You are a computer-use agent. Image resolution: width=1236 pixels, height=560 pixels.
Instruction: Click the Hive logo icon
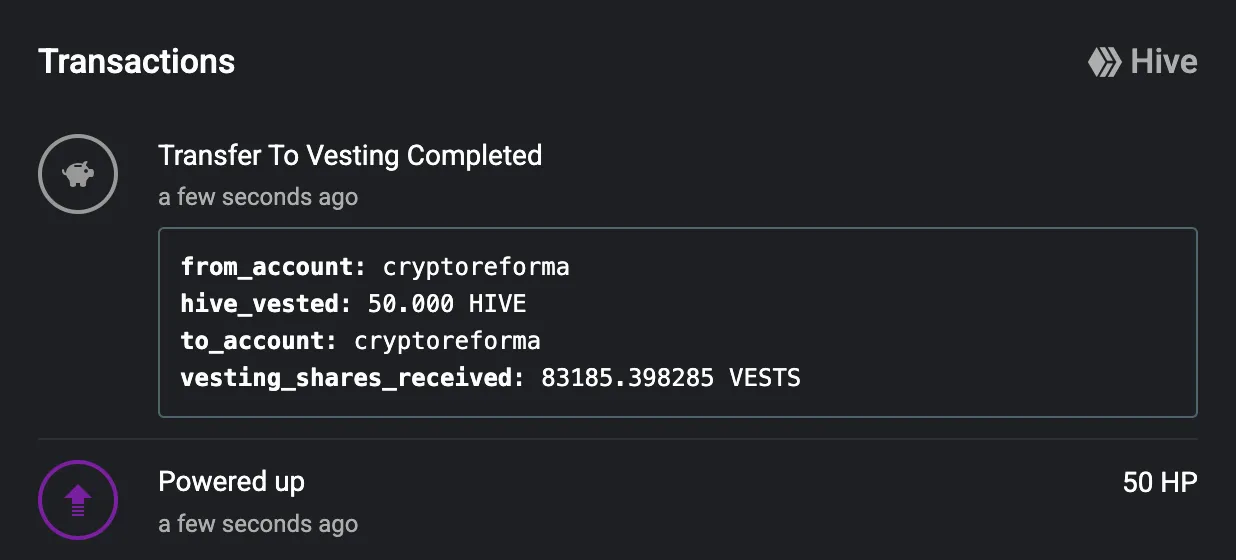pos(1105,62)
